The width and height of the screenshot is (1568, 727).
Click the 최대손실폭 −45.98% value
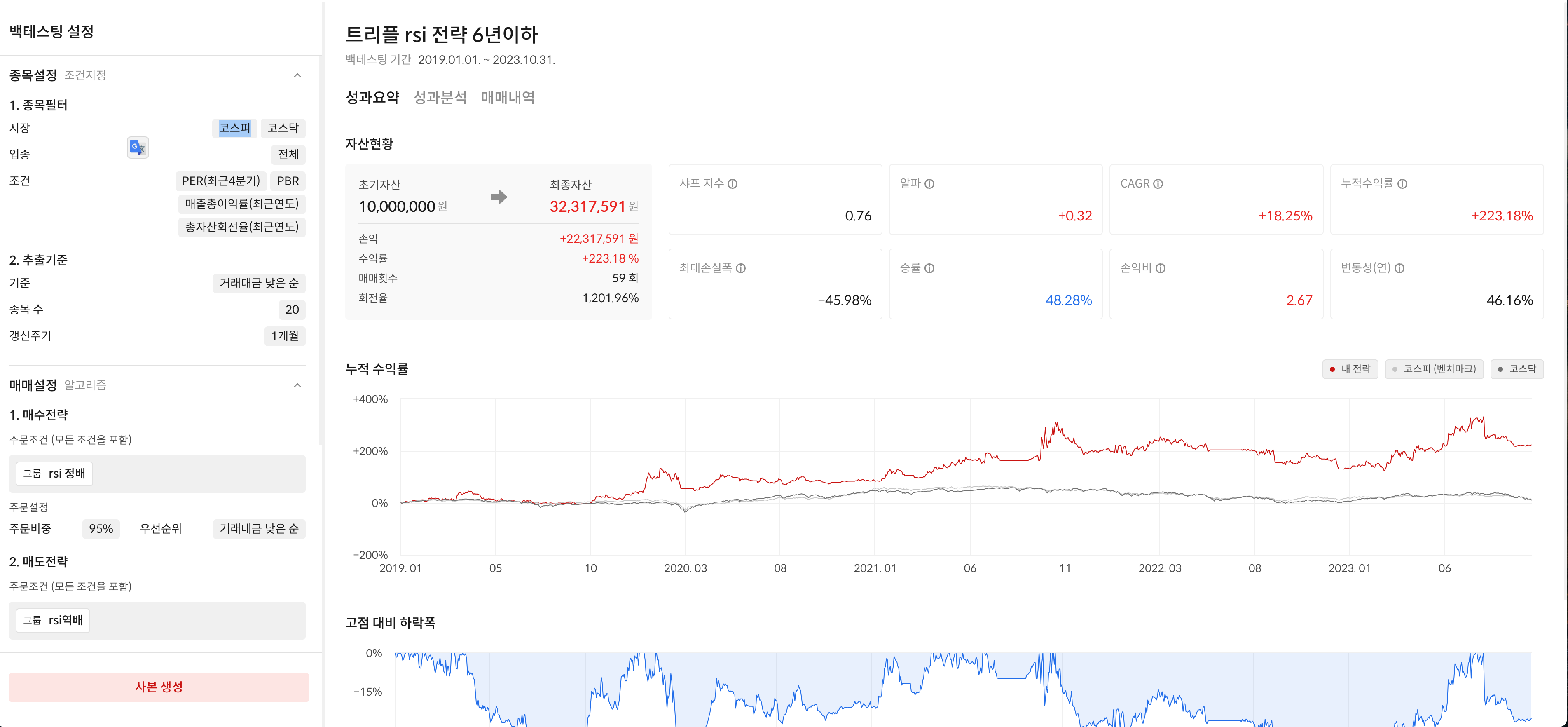click(844, 301)
